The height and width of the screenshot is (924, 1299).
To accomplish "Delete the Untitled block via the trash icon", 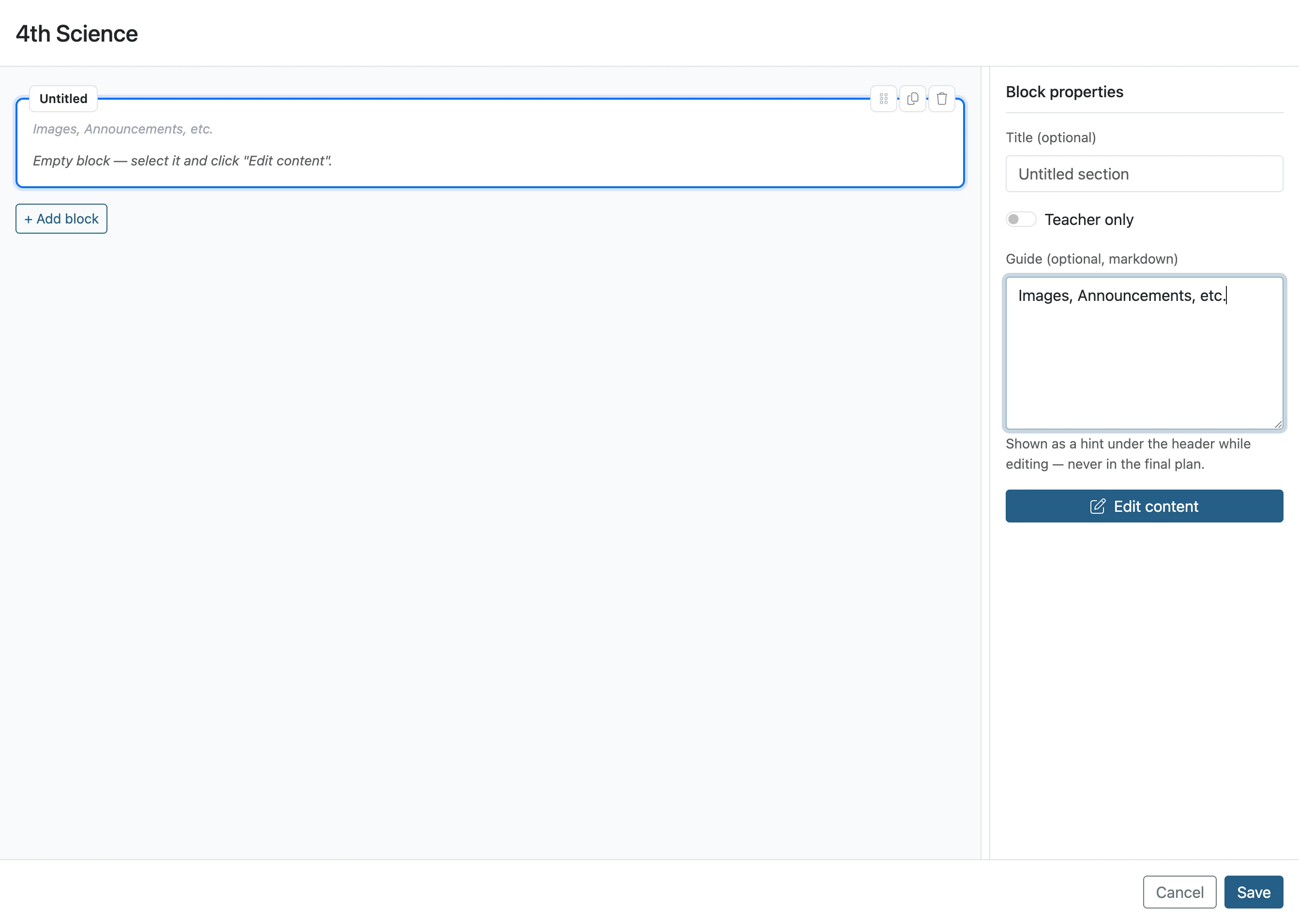I will pos(941,99).
